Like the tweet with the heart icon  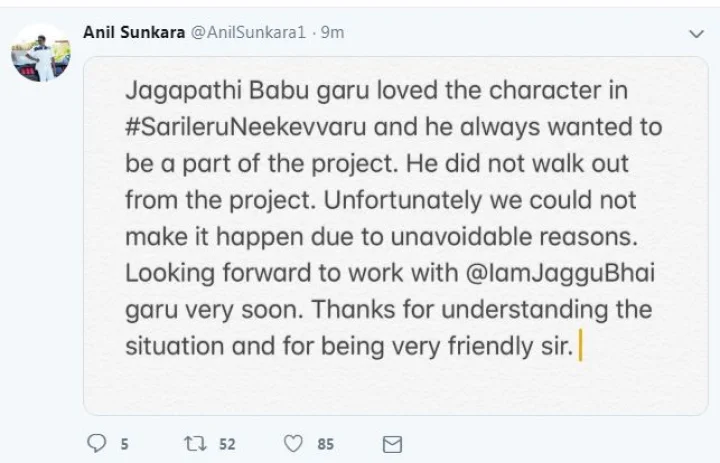(x=294, y=443)
